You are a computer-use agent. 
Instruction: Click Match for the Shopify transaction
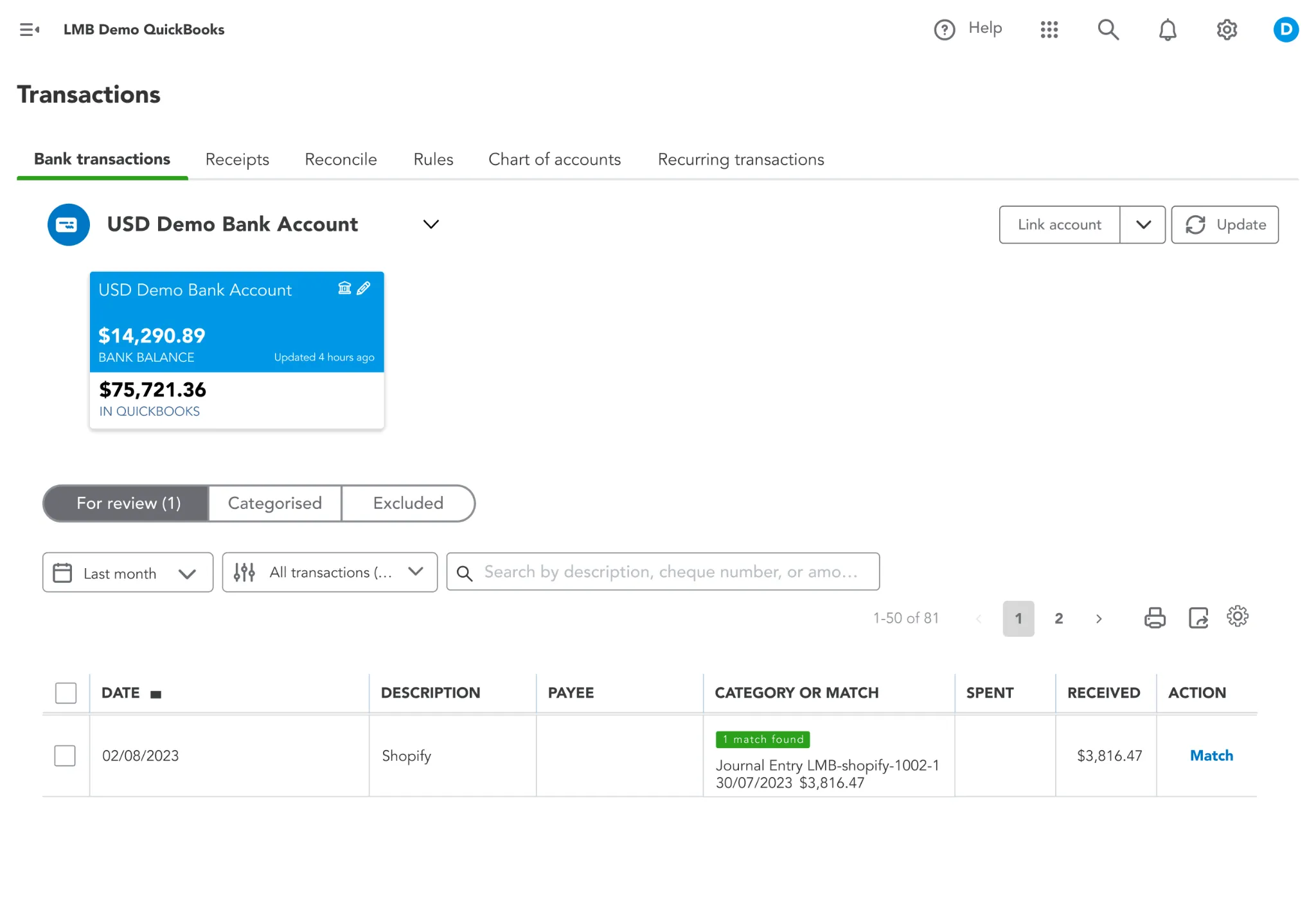1211,755
